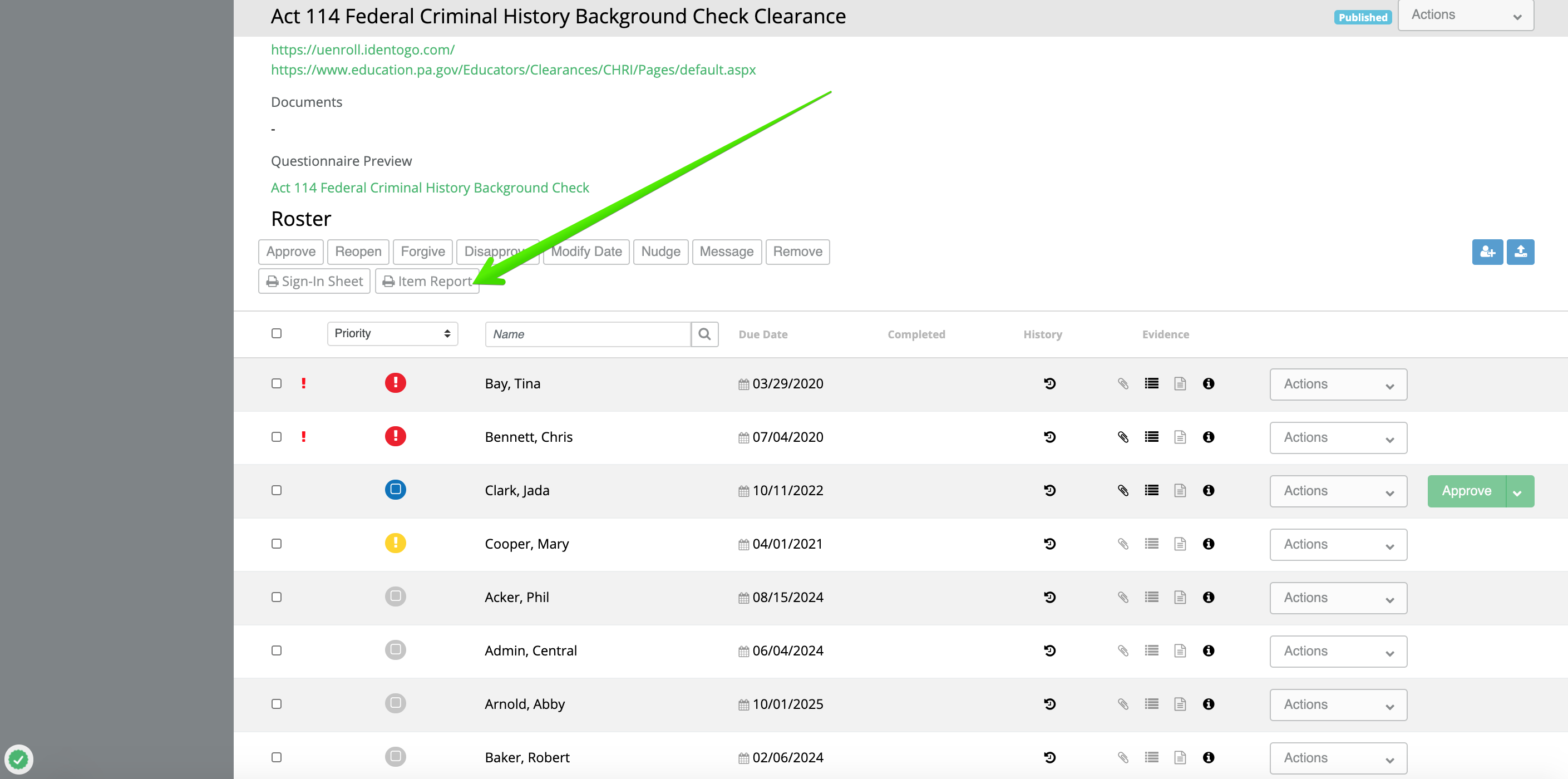Click the Name search input field

point(588,334)
